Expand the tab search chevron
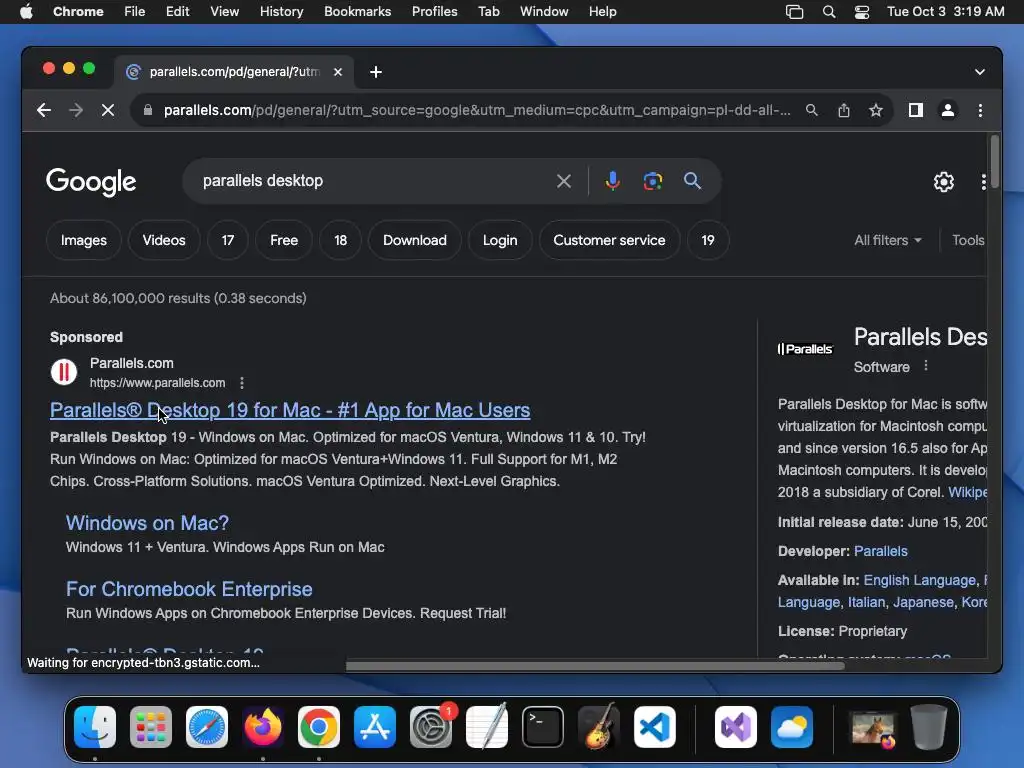Image resolution: width=1024 pixels, height=768 pixels. point(980,72)
